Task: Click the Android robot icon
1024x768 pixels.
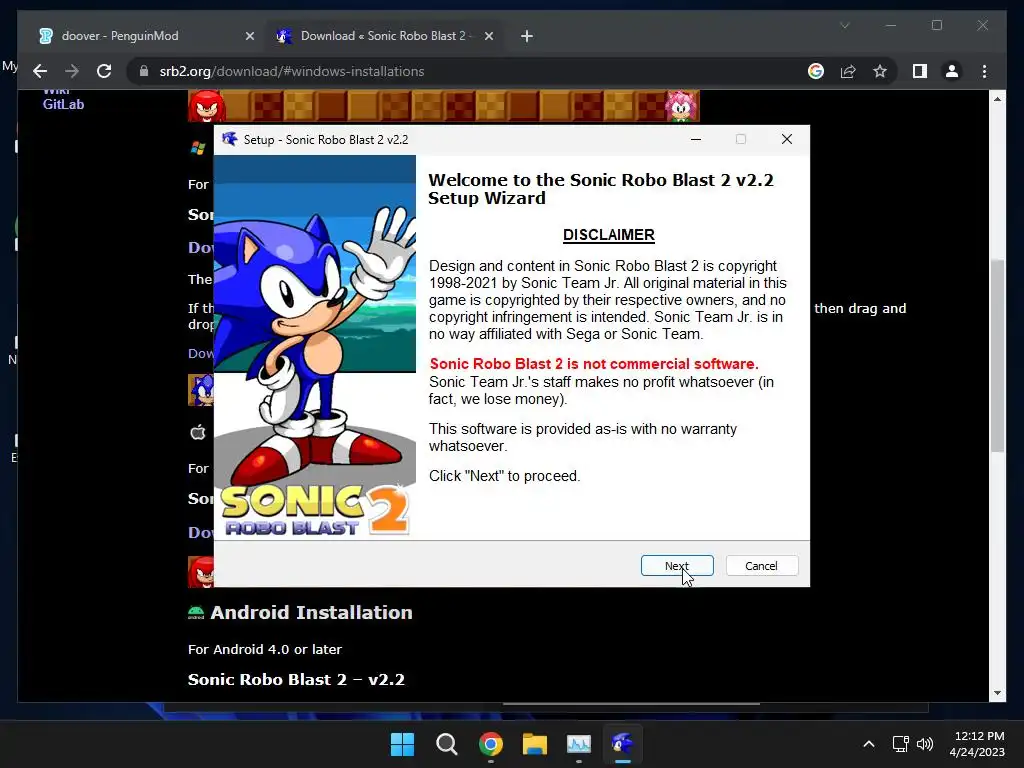Action: 196,613
